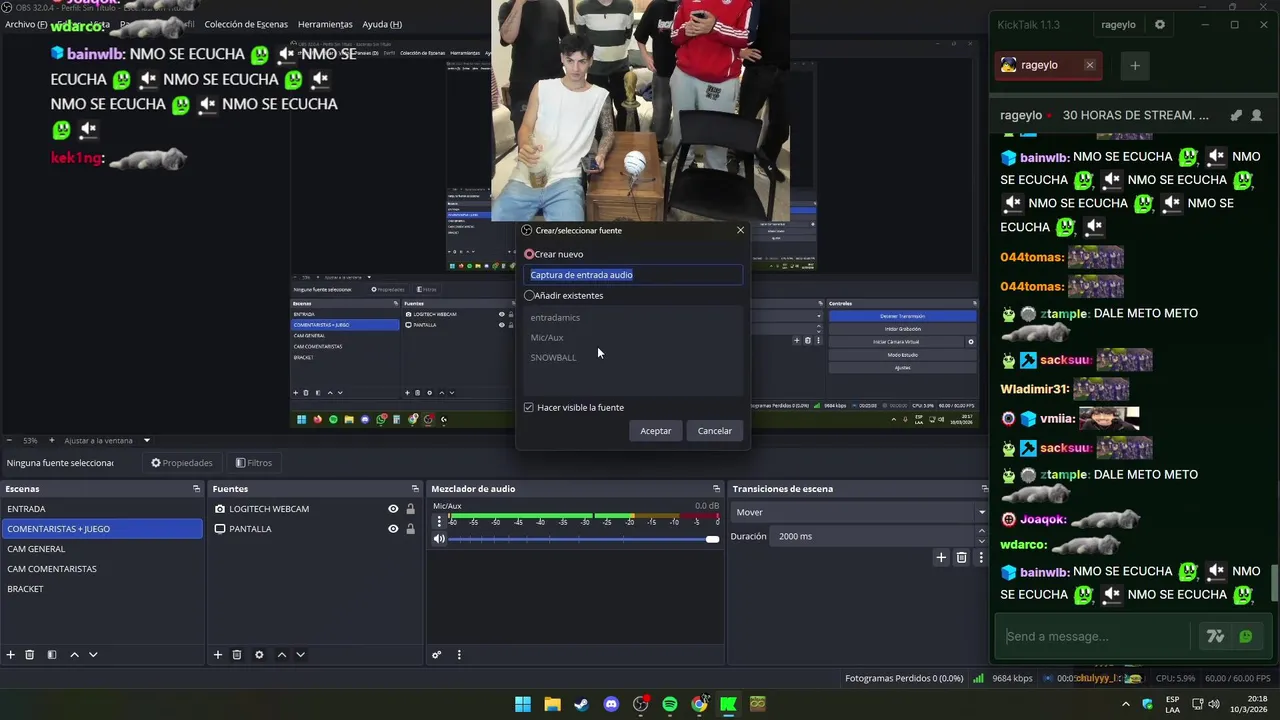
Task: Click the KickTalk chat scrollbar
Action: coord(1275,582)
